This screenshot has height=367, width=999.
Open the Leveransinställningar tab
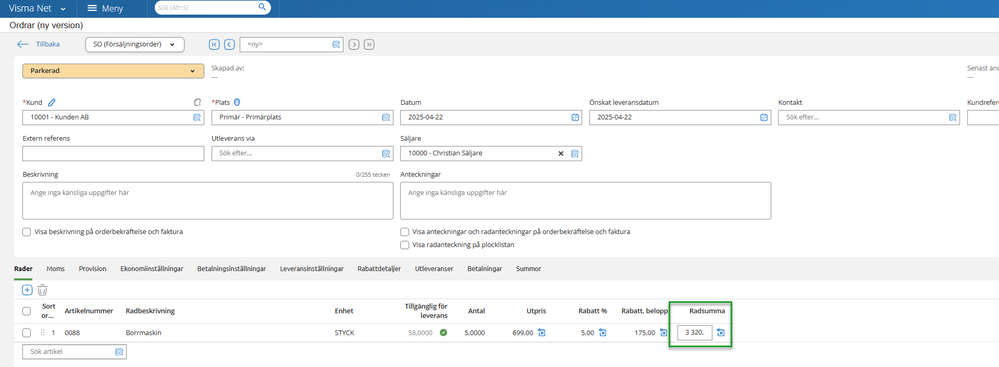pos(312,269)
